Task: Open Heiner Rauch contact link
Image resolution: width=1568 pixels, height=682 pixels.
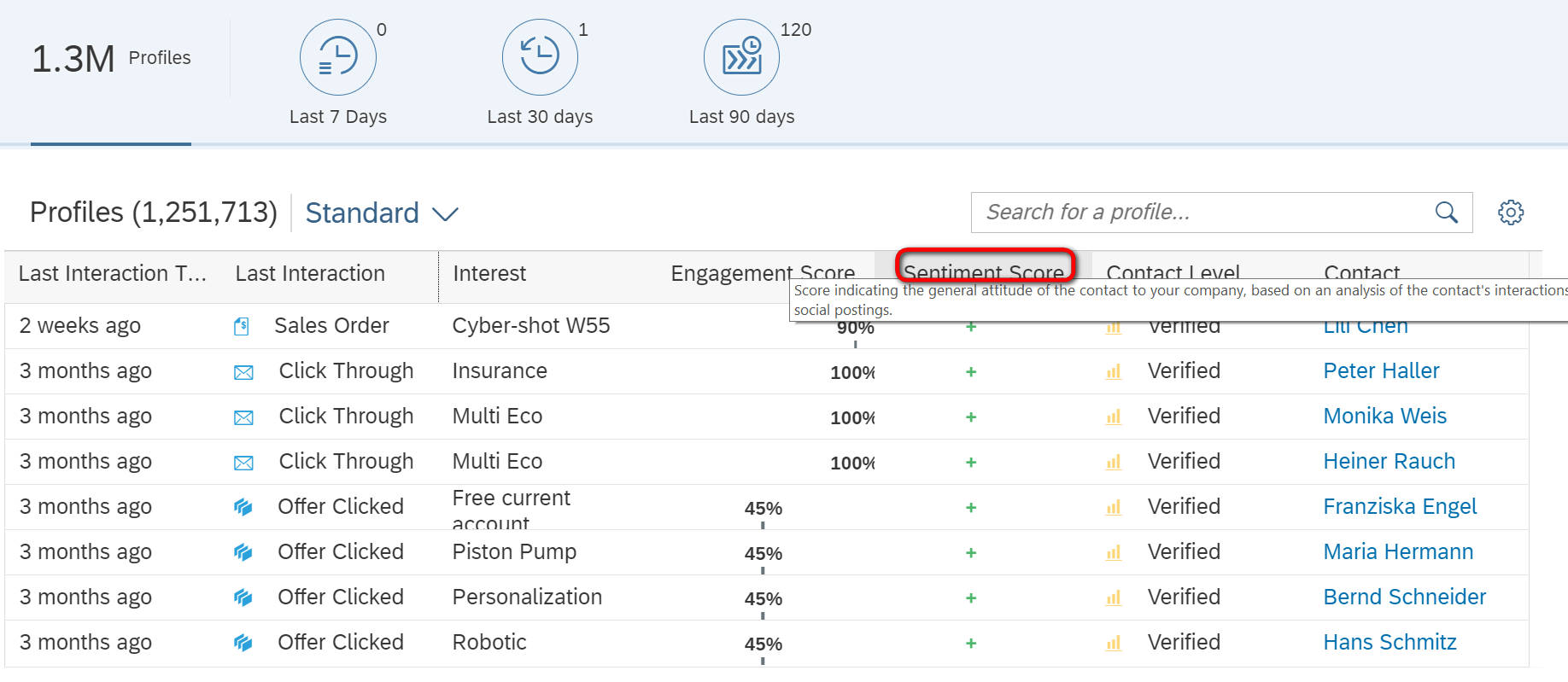Action: (x=1389, y=462)
